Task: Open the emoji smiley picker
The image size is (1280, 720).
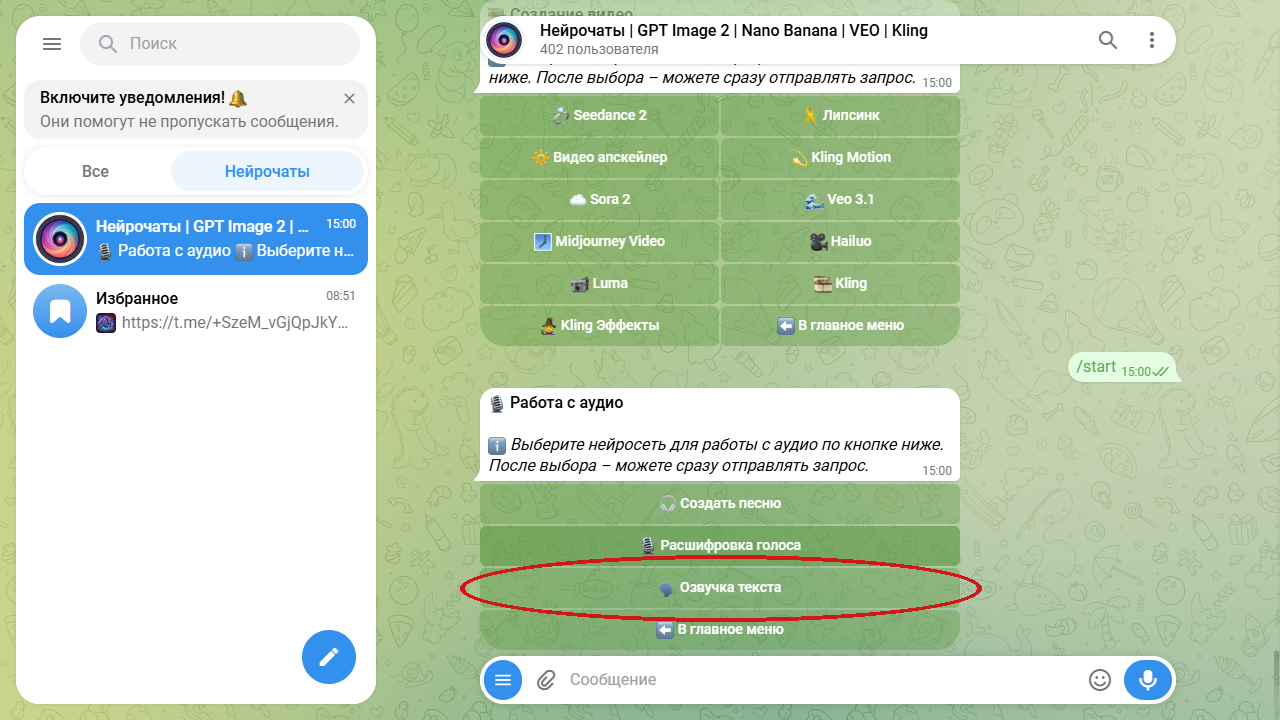Action: [1100, 680]
